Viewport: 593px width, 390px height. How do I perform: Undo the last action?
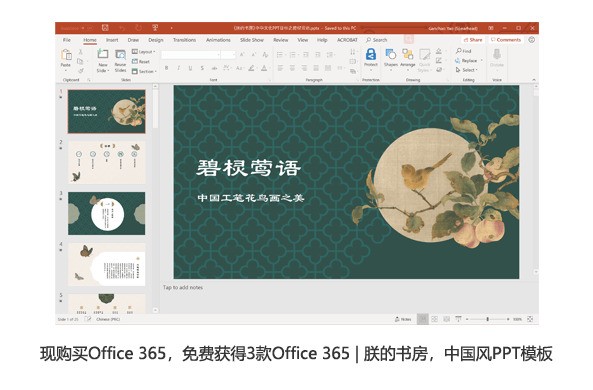[122, 28]
